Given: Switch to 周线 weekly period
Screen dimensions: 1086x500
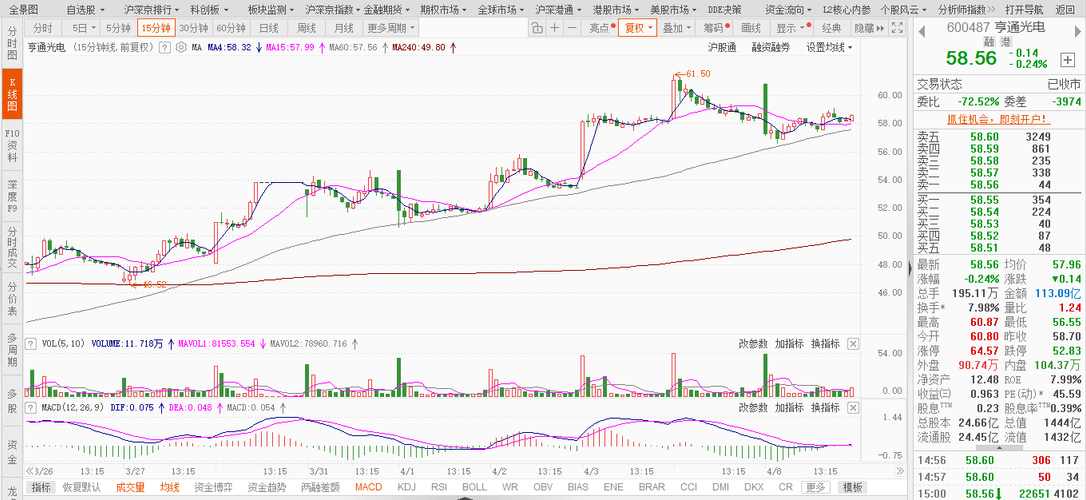Looking at the screenshot, I should pyautogui.click(x=305, y=28).
